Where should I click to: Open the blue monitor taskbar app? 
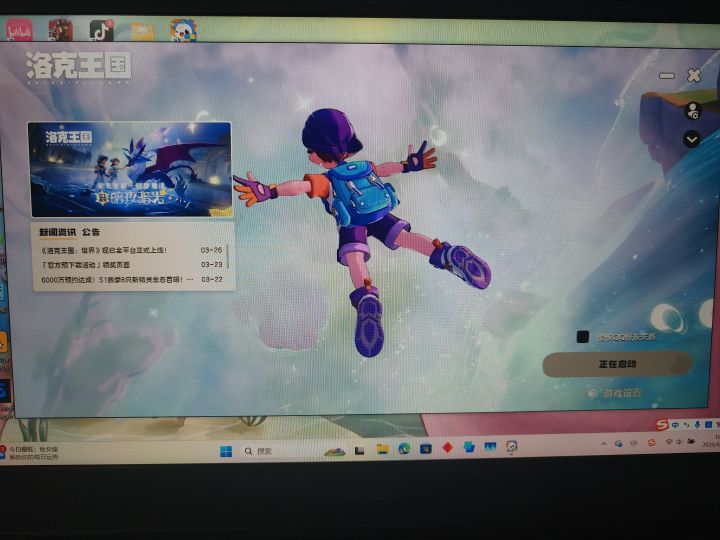pos(490,447)
